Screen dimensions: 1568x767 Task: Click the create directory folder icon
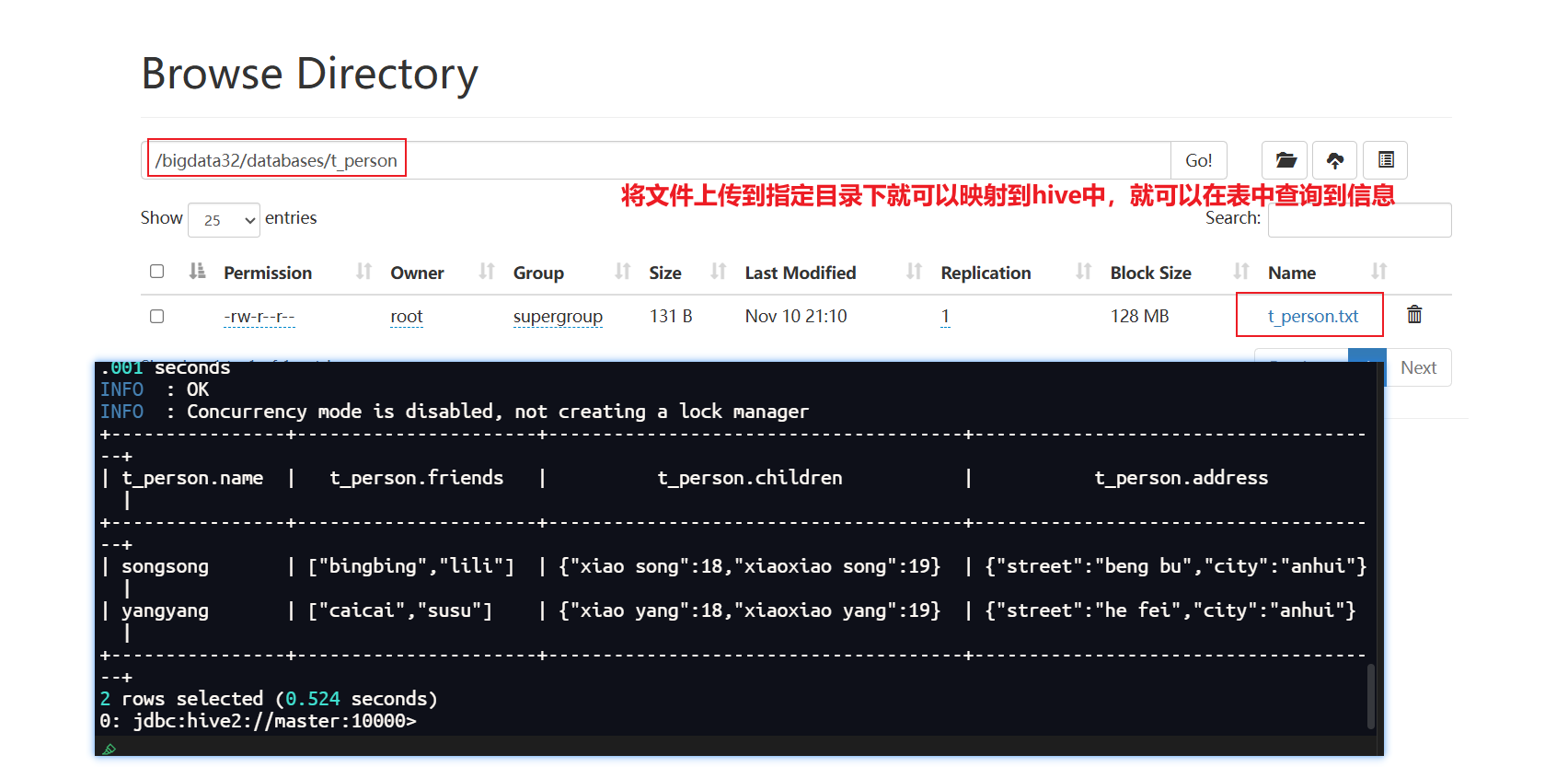pos(1286,160)
